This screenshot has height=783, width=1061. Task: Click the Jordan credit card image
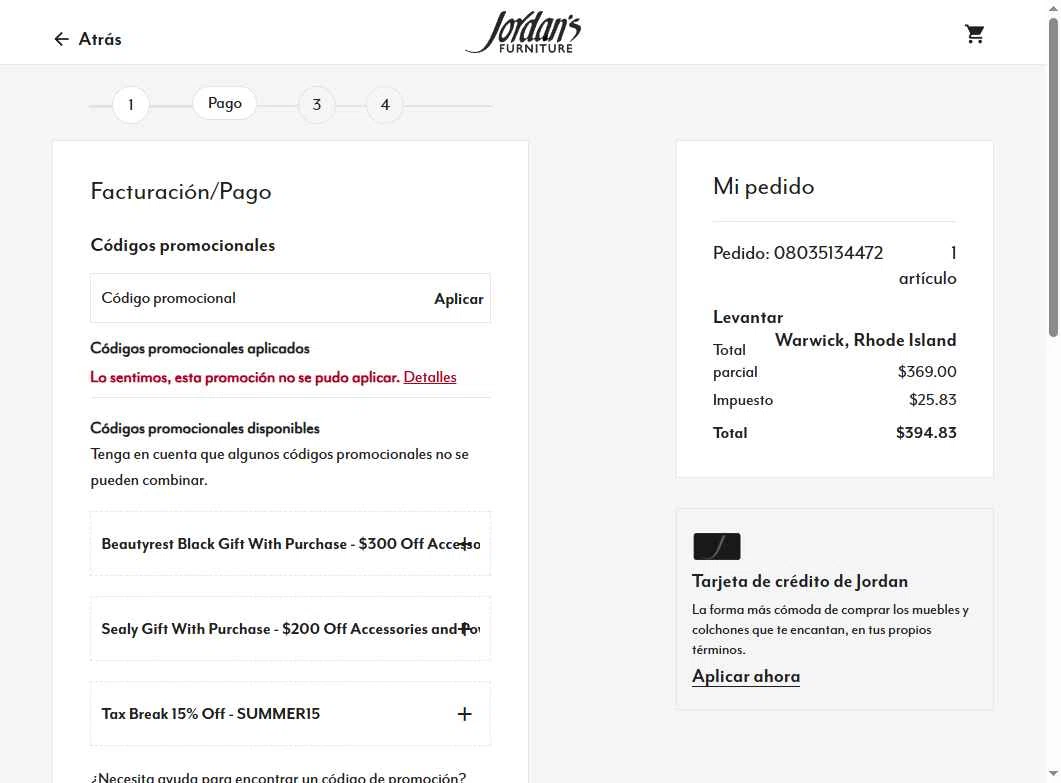717,546
